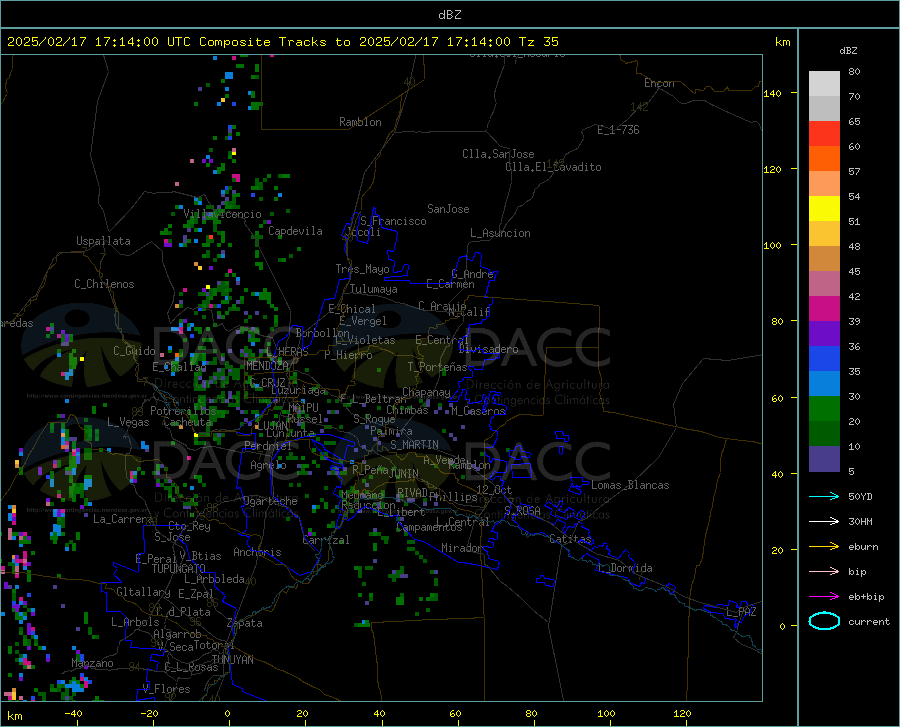Click the cyan 50YD arrow in legend

tap(824, 496)
